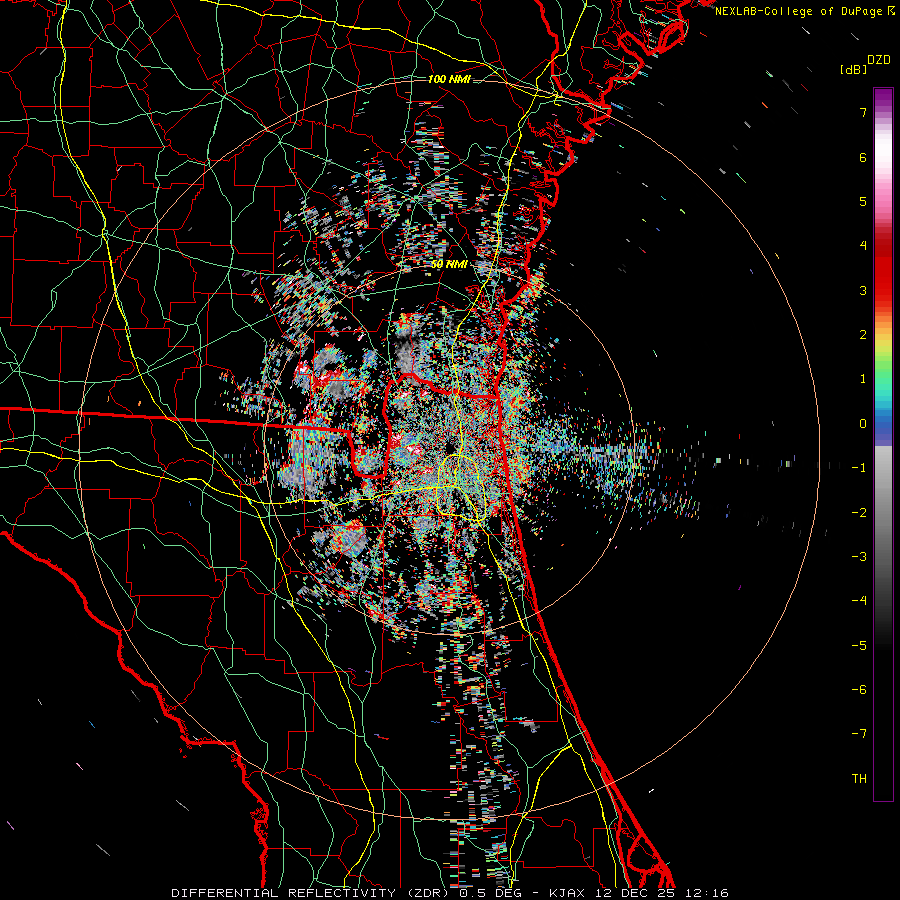Click the -7 value on ZDR scale

click(859, 734)
